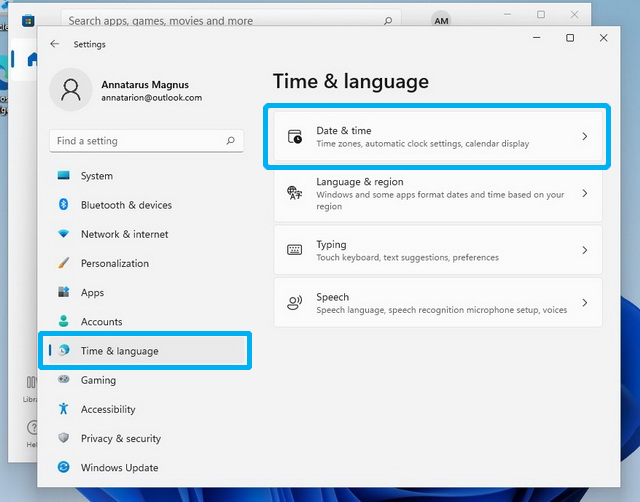Go to Accessibility settings
Image resolution: width=640 pixels, height=502 pixels.
click(147, 409)
